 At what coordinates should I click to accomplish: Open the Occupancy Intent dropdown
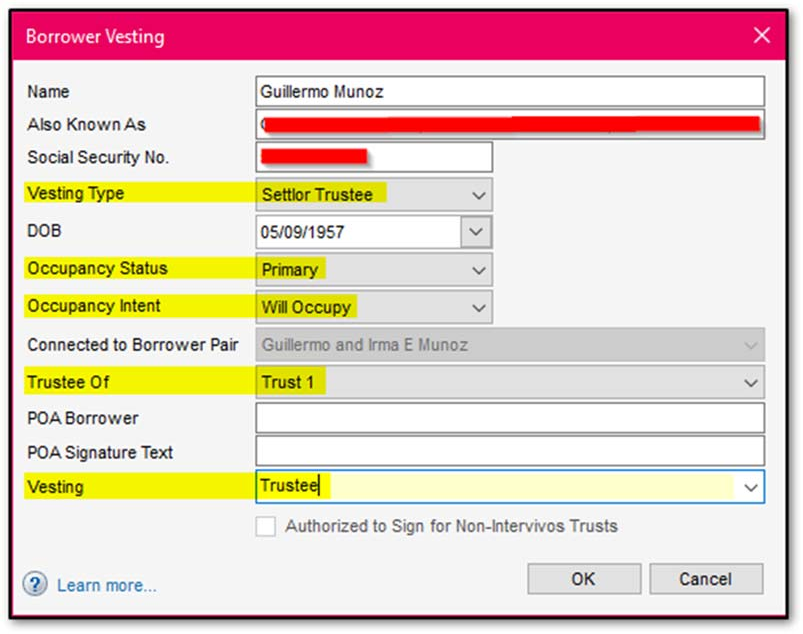click(x=480, y=306)
